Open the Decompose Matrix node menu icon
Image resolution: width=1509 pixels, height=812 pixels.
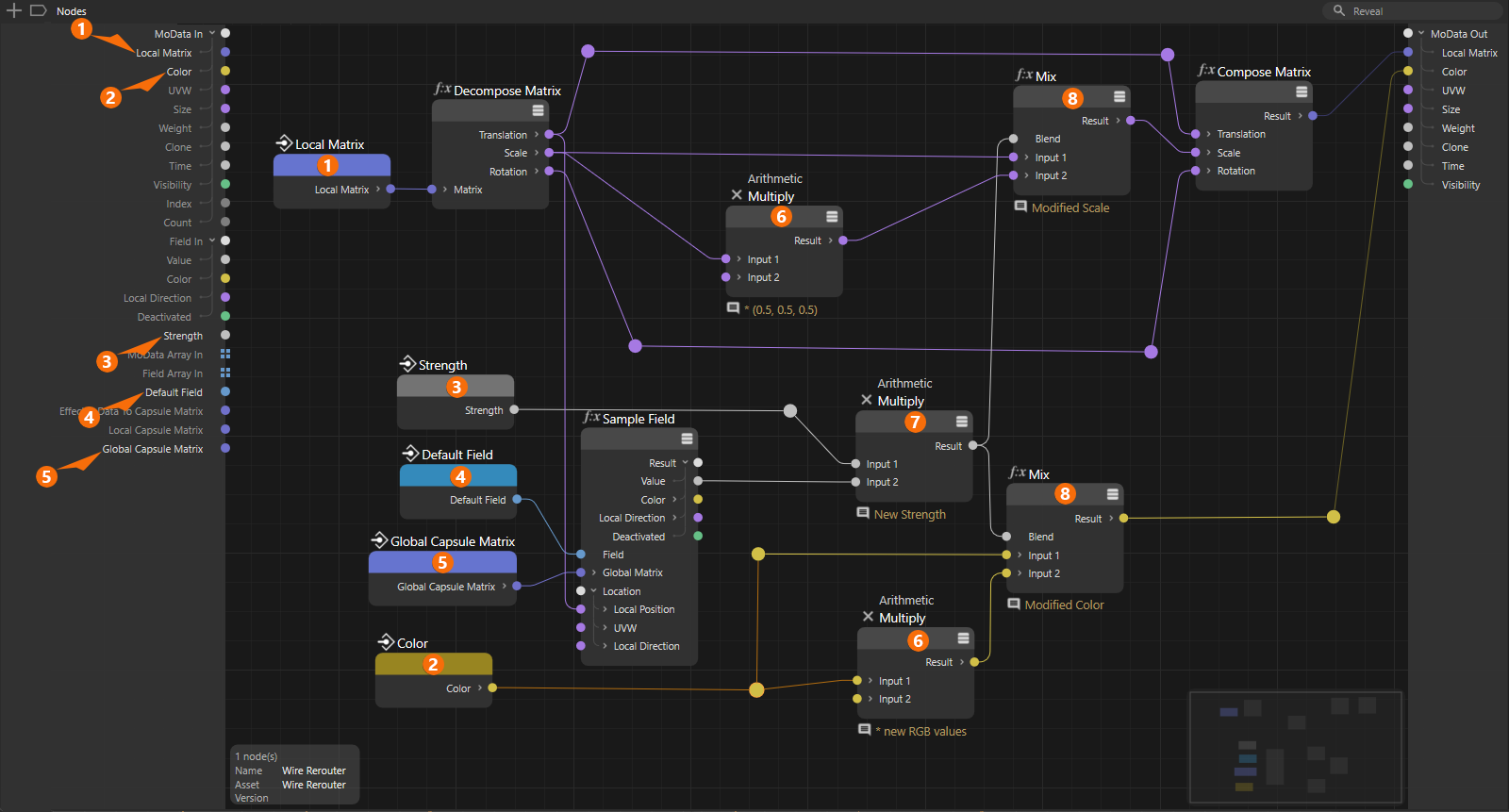coord(538,110)
